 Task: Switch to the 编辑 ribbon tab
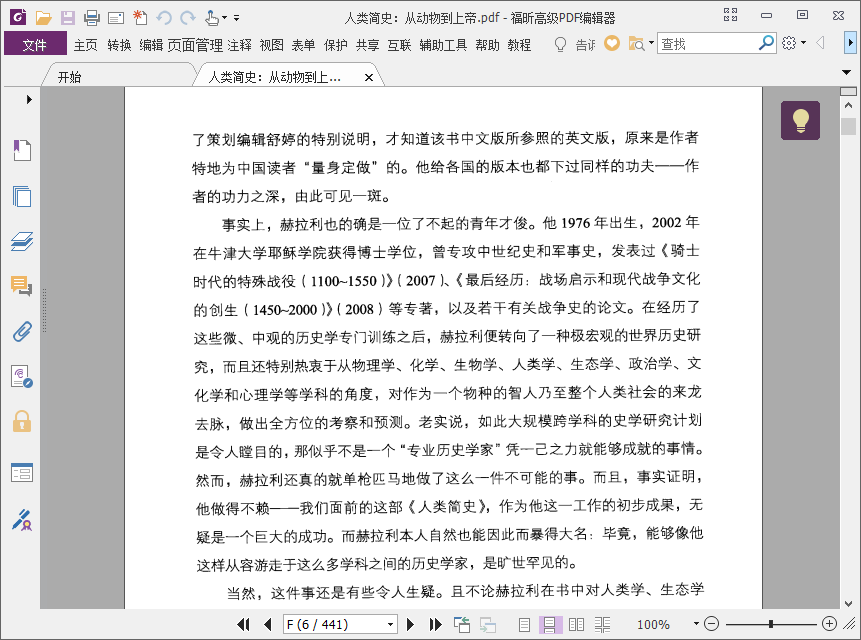pos(151,44)
